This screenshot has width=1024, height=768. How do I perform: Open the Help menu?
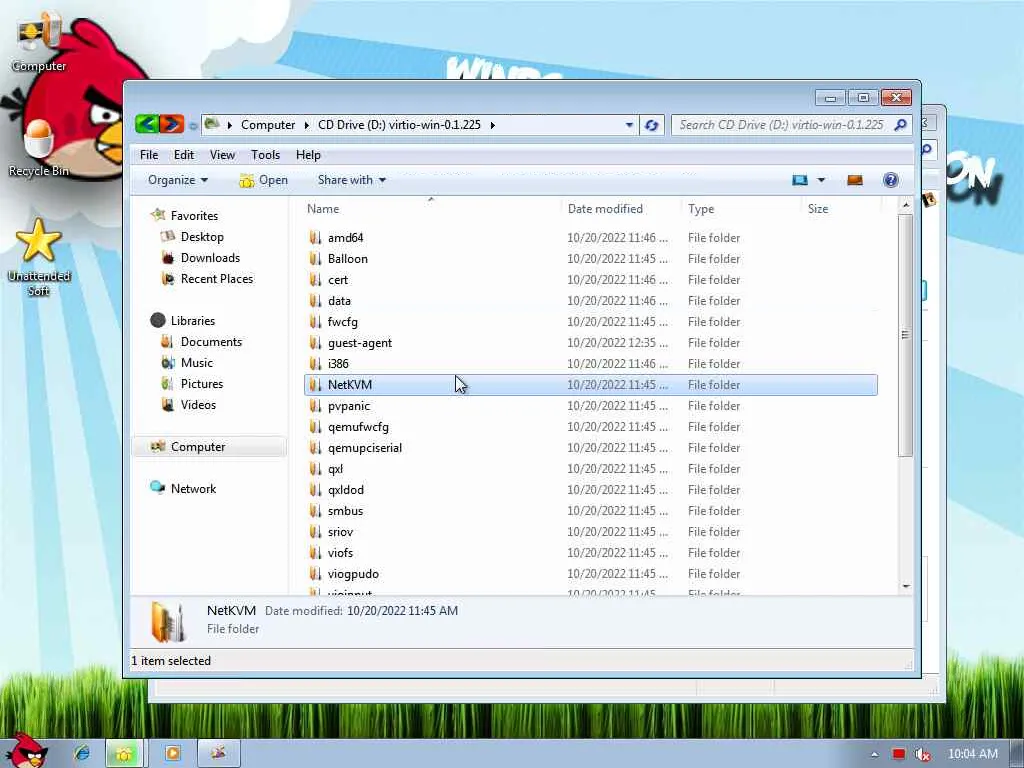[308, 155]
